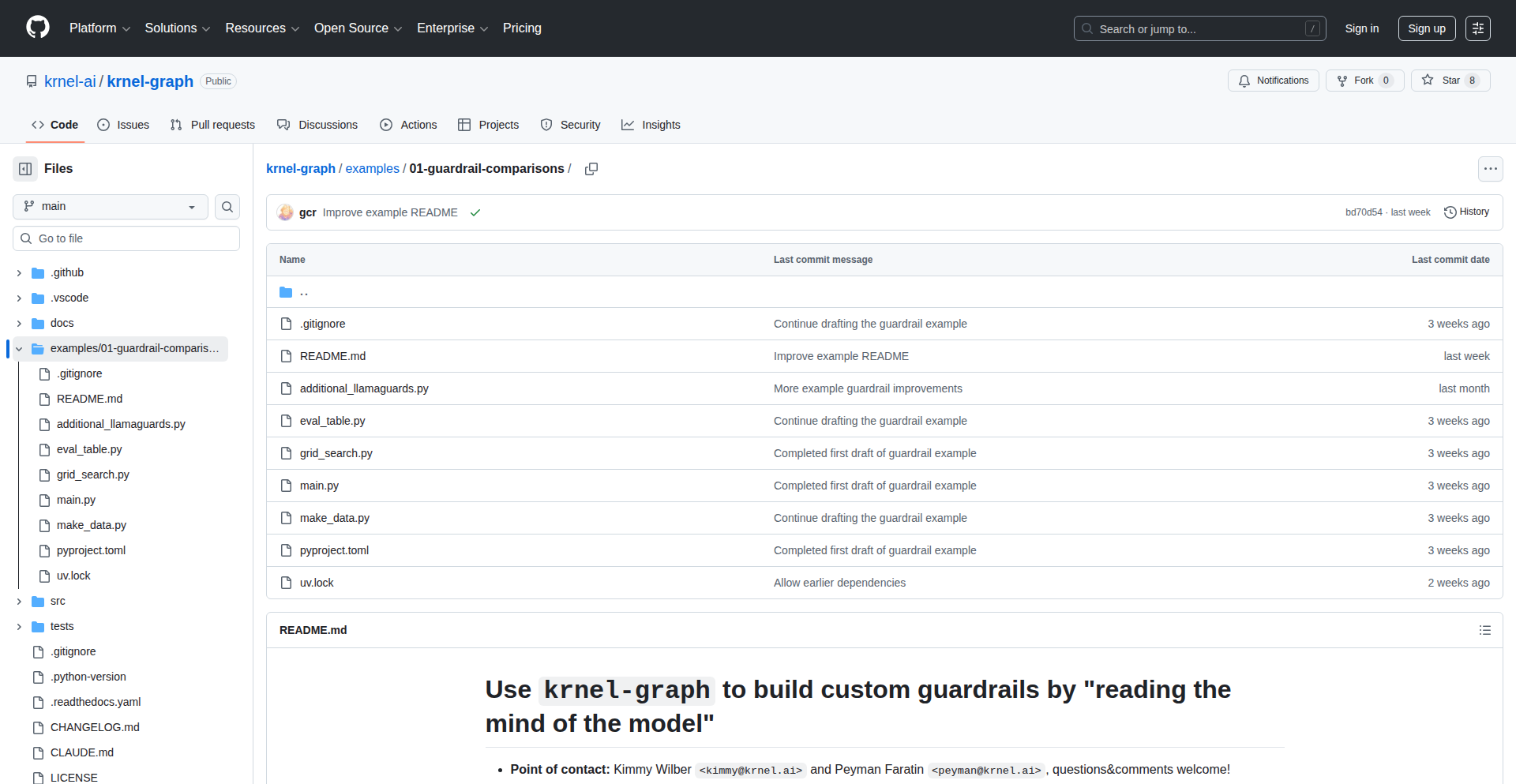Click the three-dots more options button
Viewport: 1516px width, 784px height.
coord(1490,169)
